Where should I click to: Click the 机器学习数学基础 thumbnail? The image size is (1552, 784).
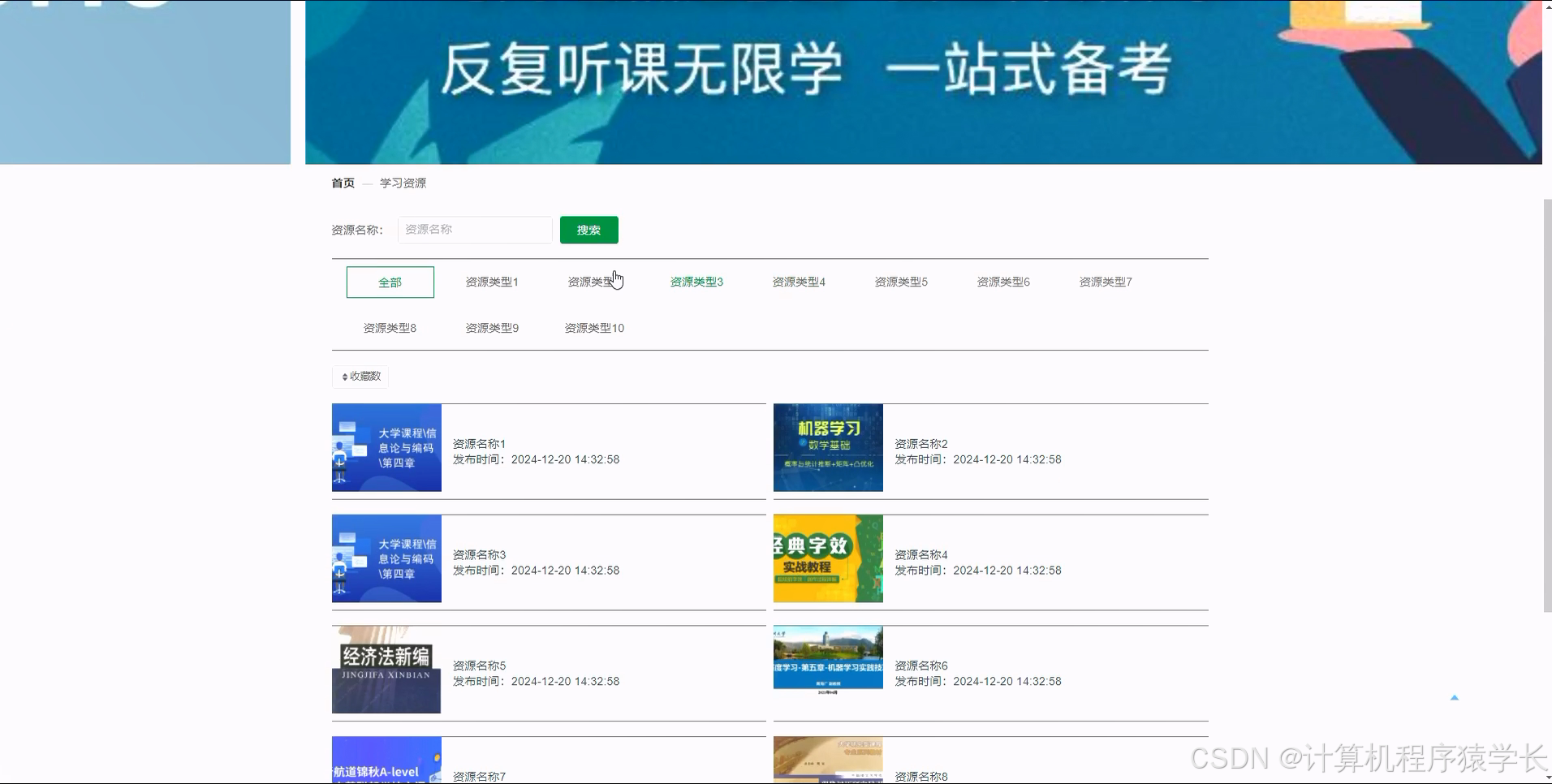coord(827,447)
